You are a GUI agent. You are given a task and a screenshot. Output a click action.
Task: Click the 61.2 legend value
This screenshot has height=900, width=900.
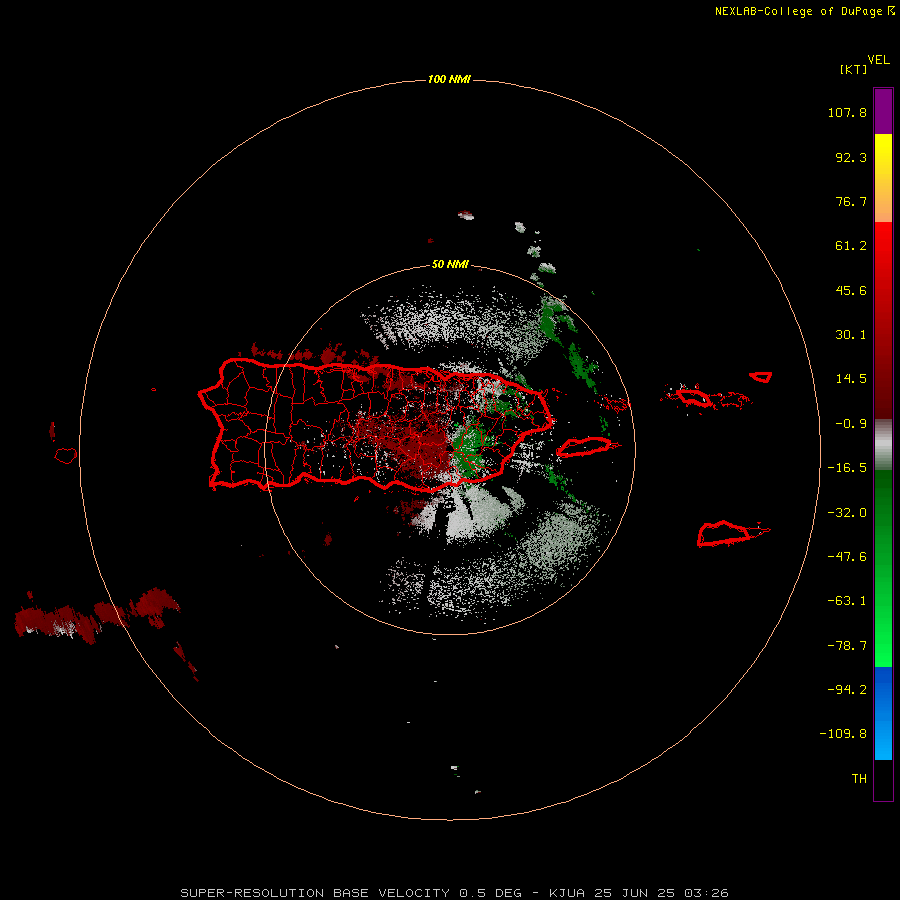coord(851,246)
